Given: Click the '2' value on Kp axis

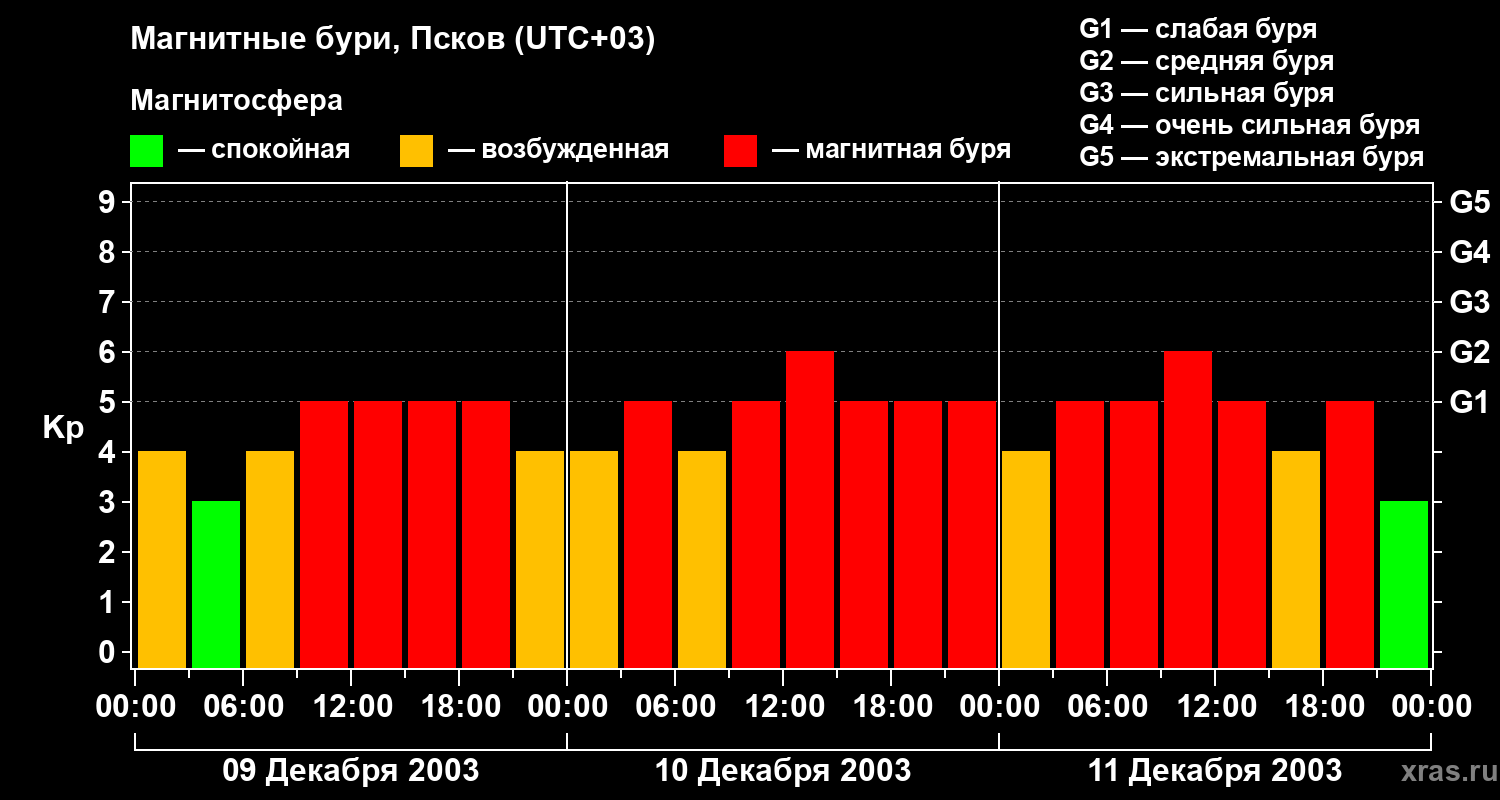Looking at the screenshot, I should 109,552.
